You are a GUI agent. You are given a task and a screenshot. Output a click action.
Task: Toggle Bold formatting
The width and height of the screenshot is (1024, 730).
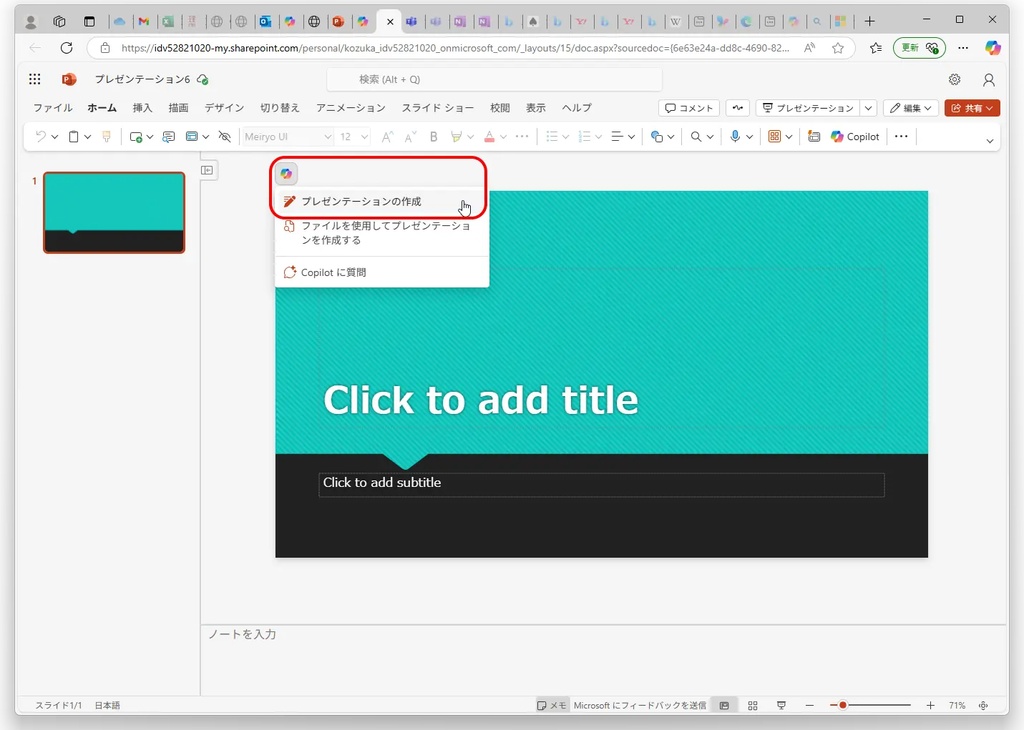434,136
